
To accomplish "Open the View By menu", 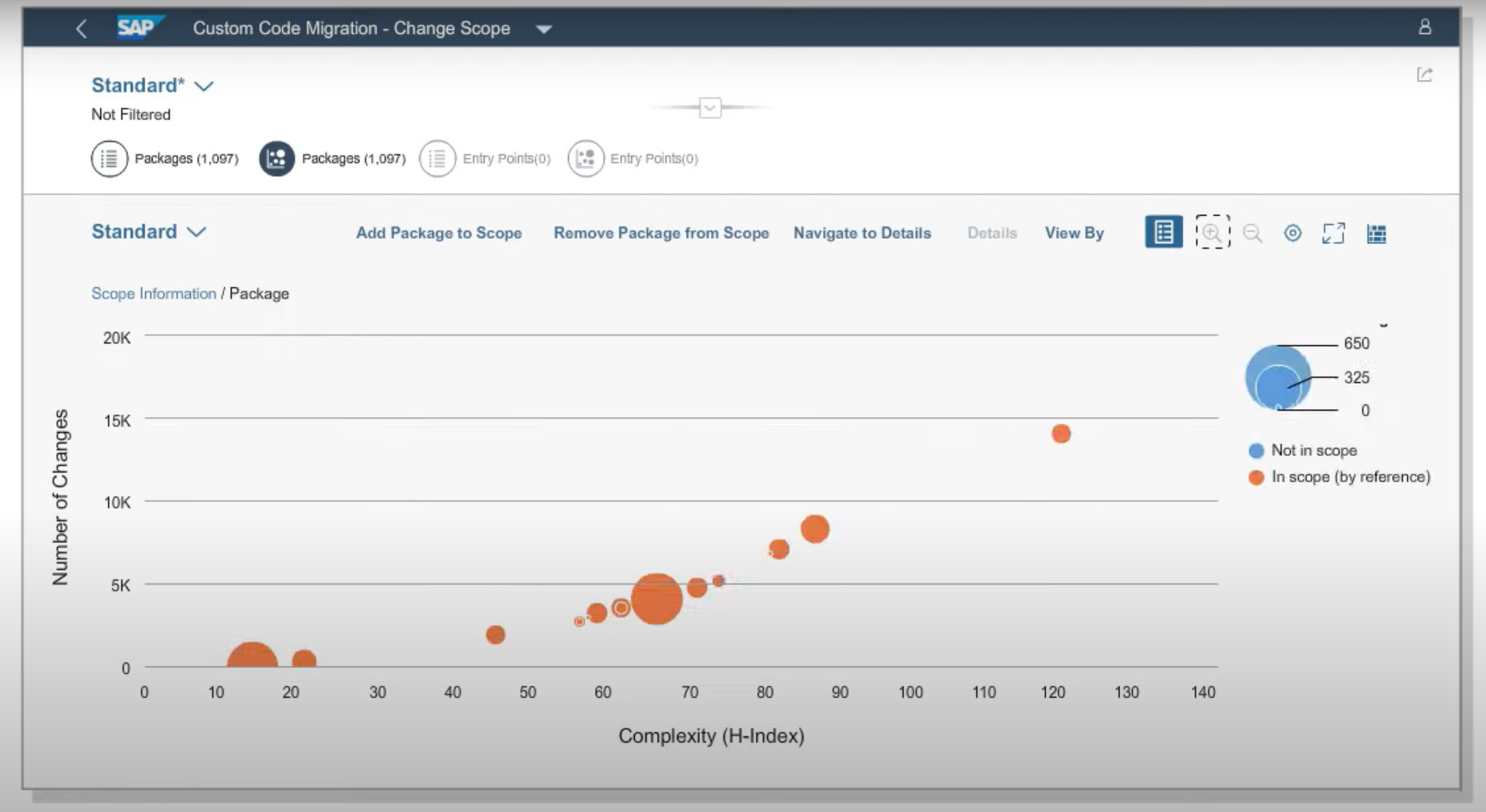I will click(x=1073, y=233).
